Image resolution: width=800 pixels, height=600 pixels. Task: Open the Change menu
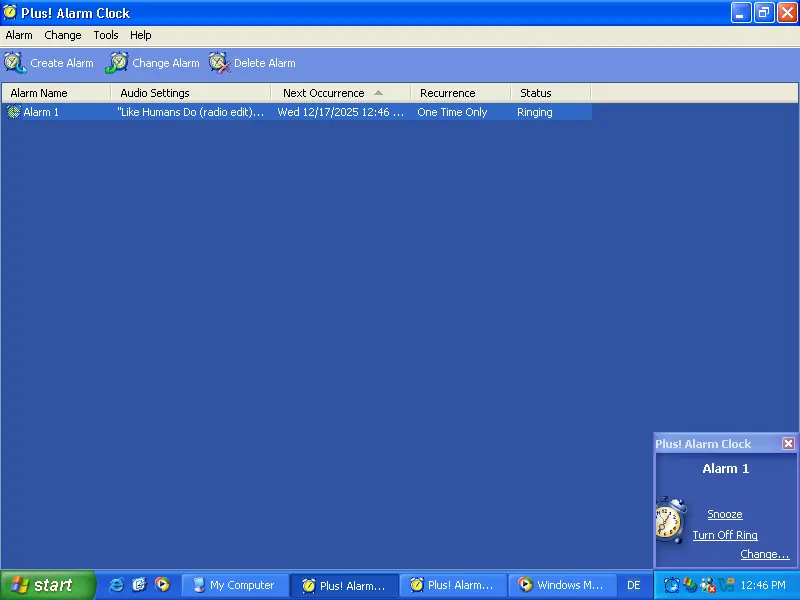coord(63,35)
